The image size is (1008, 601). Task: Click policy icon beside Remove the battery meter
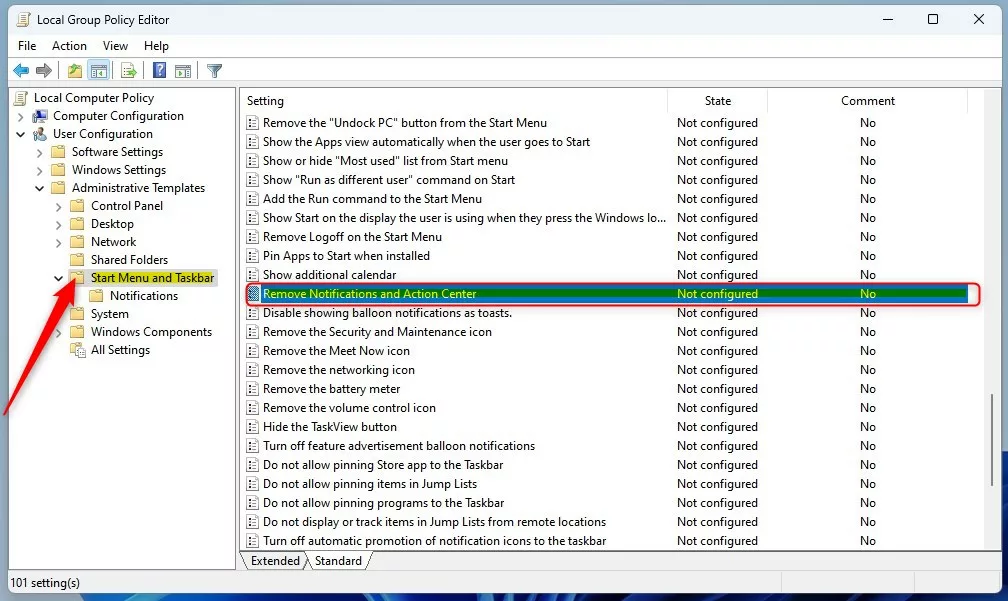click(253, 389)
